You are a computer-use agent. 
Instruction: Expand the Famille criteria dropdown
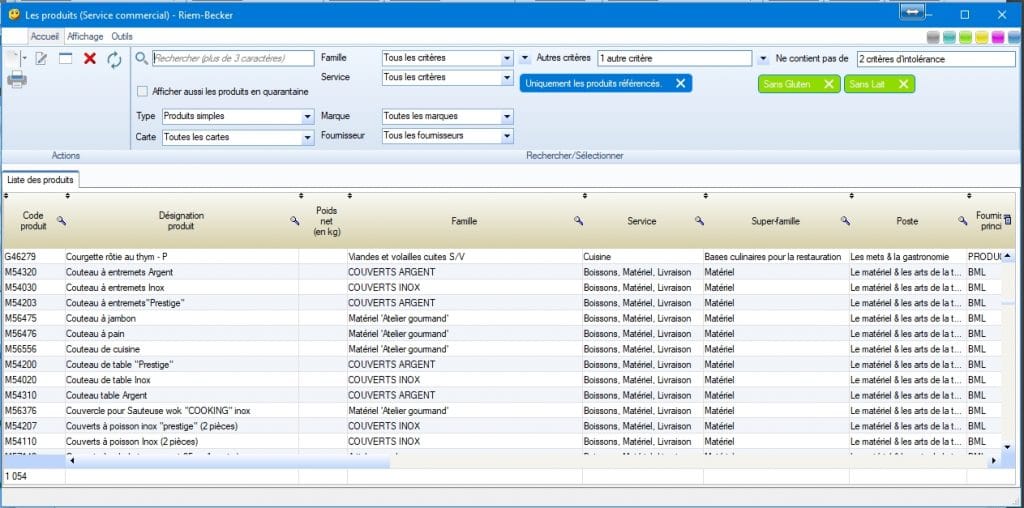coord(507,59)
